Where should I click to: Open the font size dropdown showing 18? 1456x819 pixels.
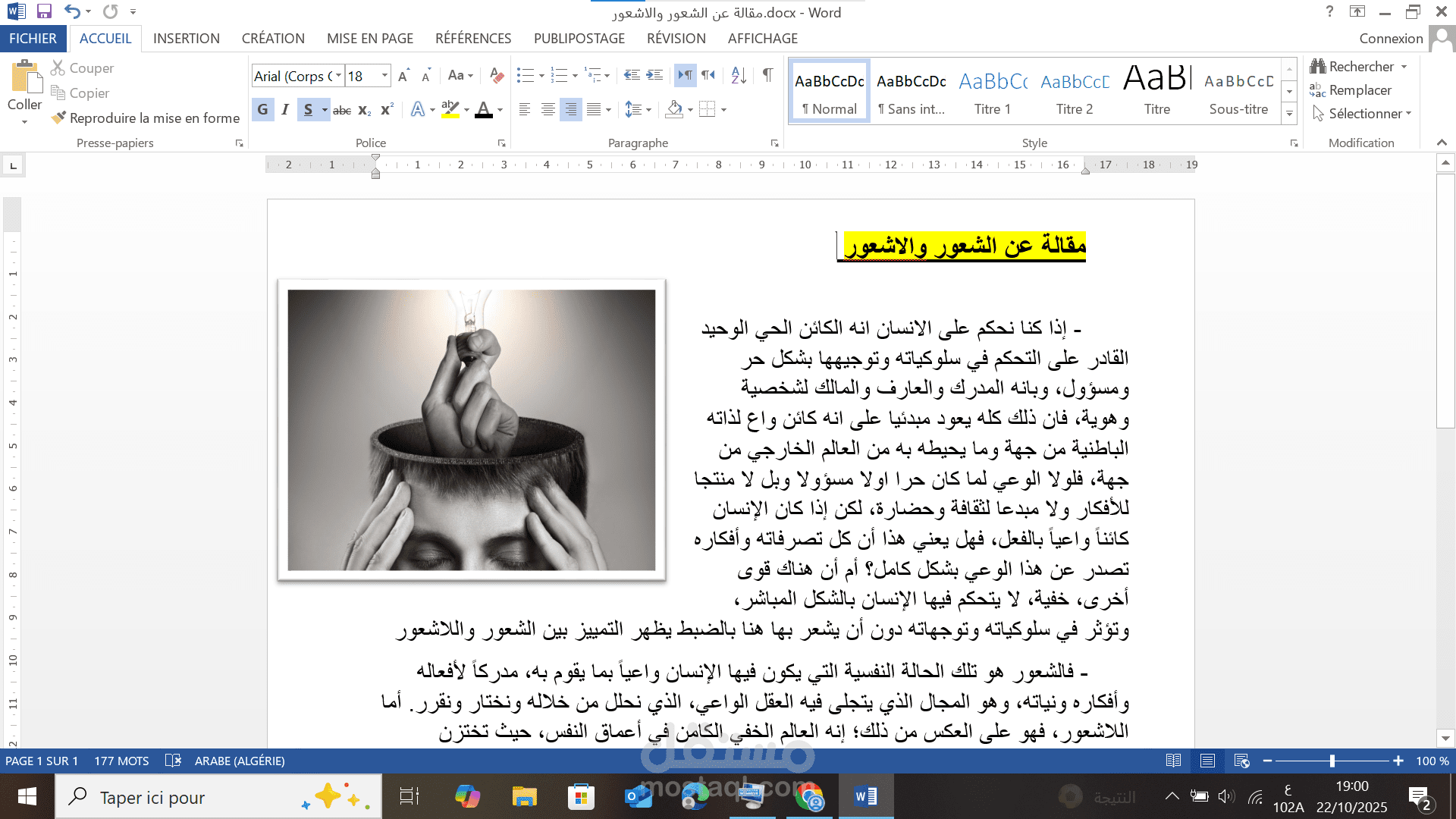(384, 76)
